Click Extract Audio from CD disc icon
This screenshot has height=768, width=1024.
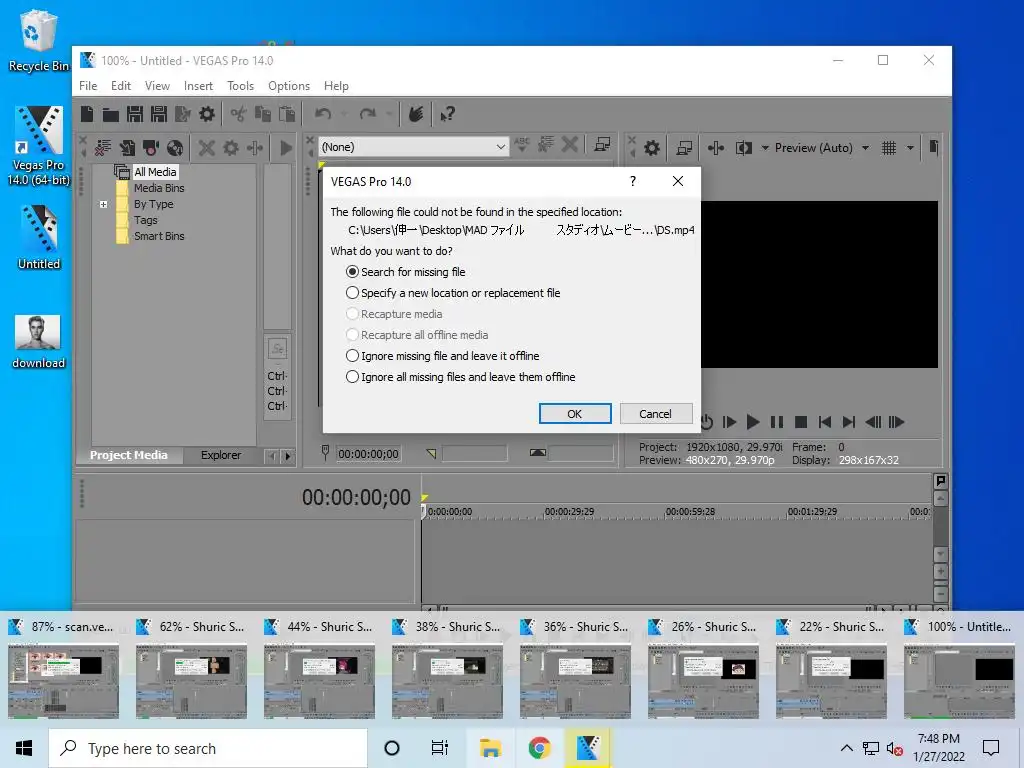point(174,148)
